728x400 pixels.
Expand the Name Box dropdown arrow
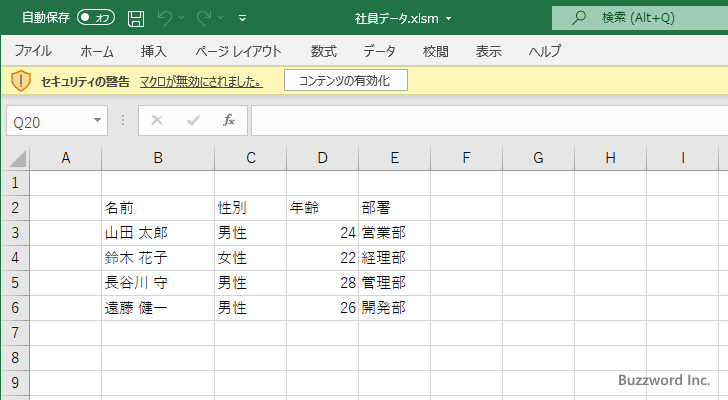(x=97, y=120)
